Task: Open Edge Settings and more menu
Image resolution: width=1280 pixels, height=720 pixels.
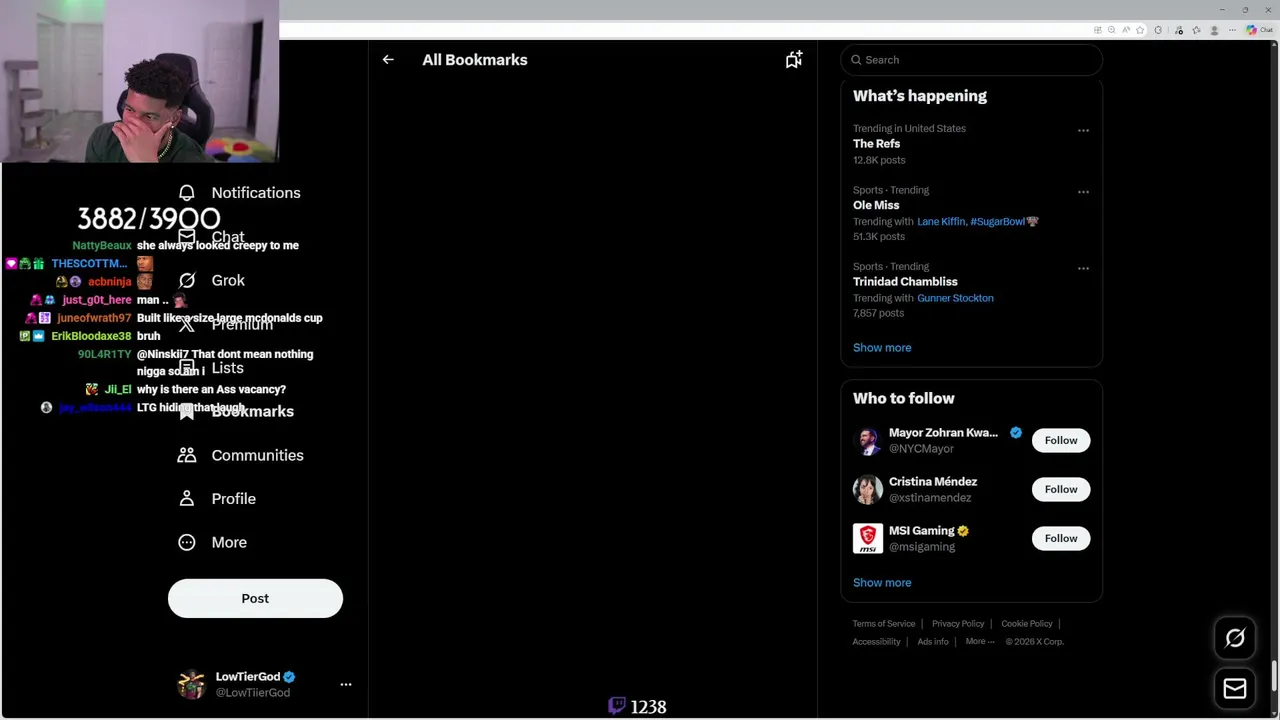Action: pyautogui.click(x=1232, y=30)
